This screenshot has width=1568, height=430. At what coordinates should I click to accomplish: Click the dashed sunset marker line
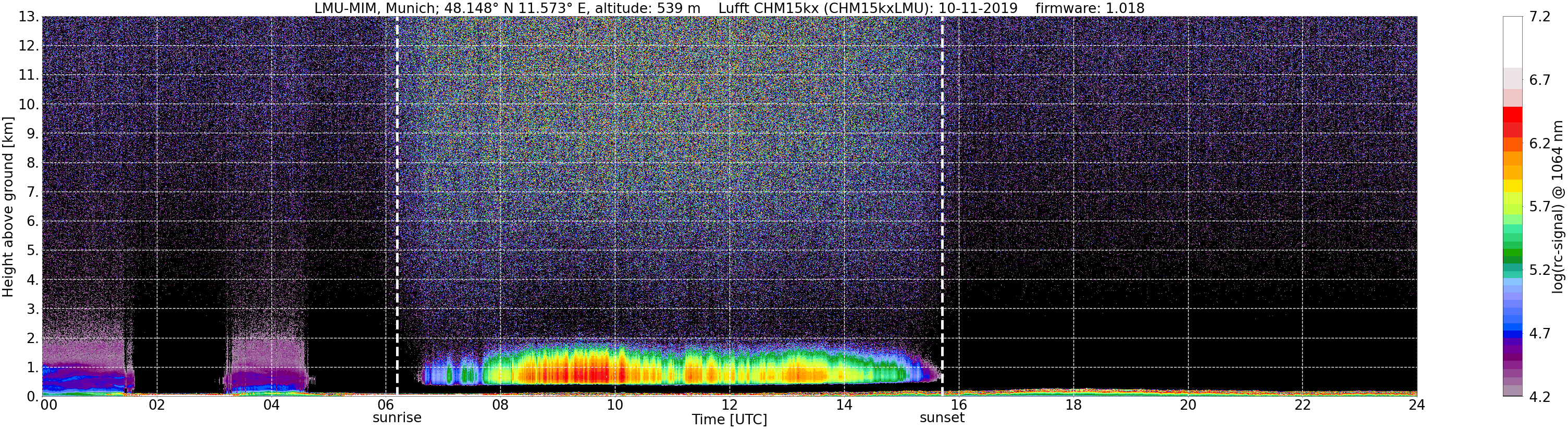pos(942,207)
